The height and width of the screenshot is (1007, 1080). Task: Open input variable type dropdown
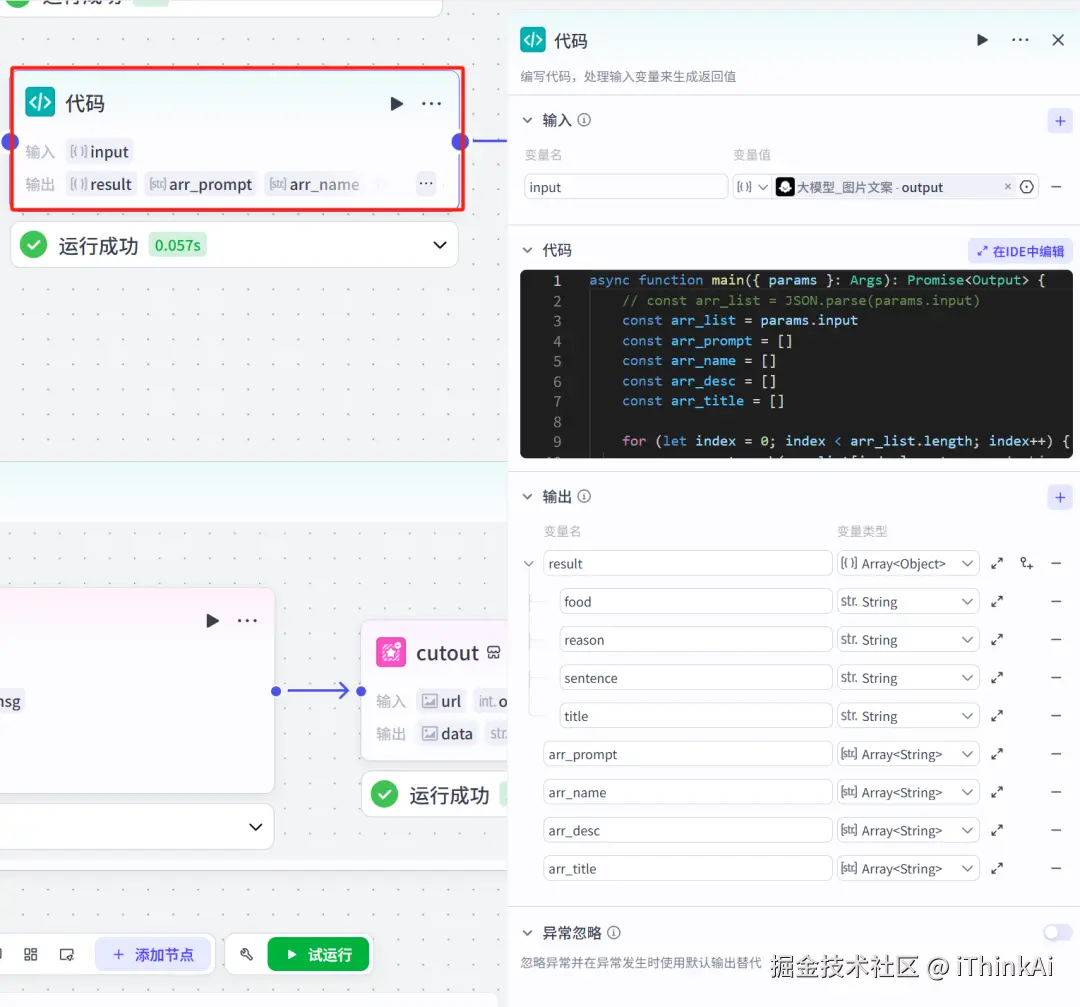click(751, 187)
